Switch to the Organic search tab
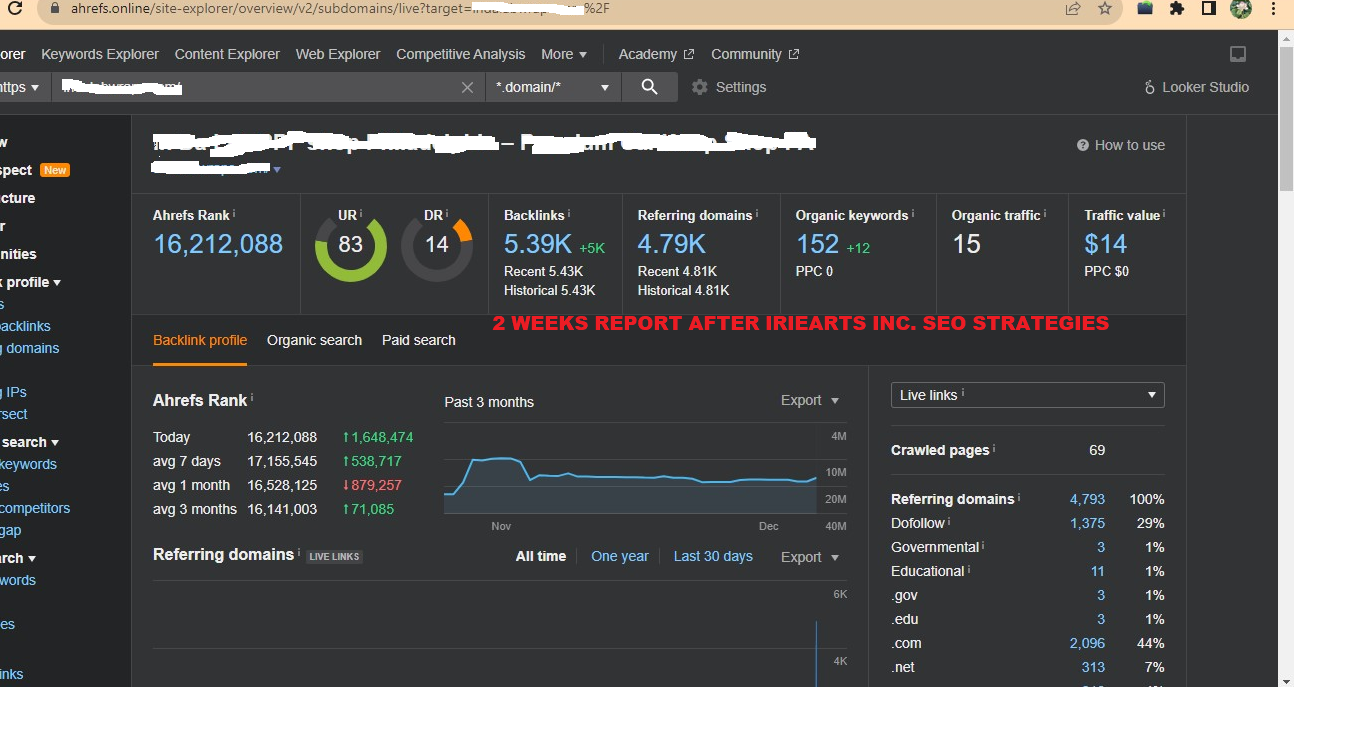Screen dimensions: 1360x734 point(314,340)
